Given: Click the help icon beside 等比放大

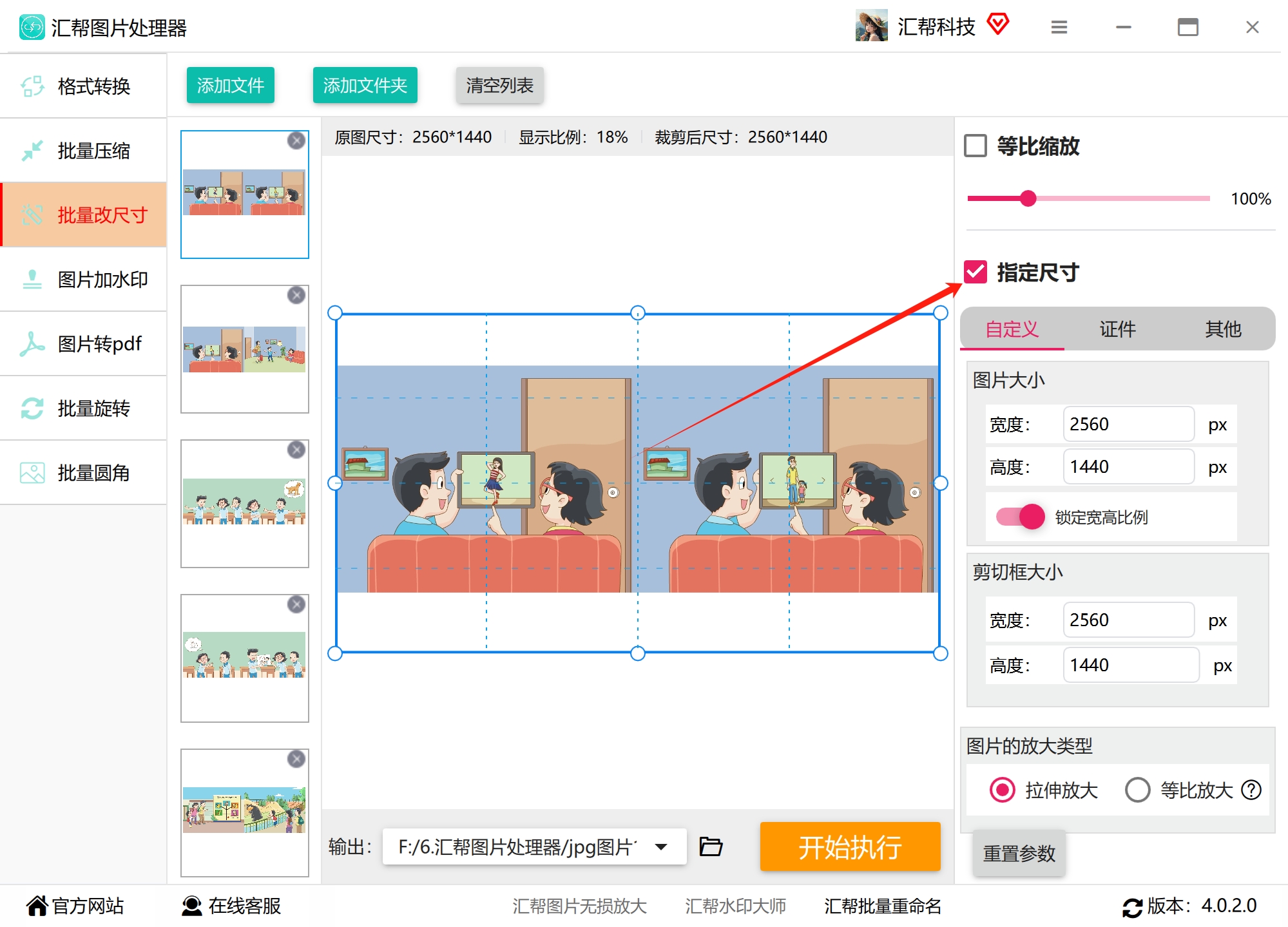Looking at the screenshot, I should 1251,790.
